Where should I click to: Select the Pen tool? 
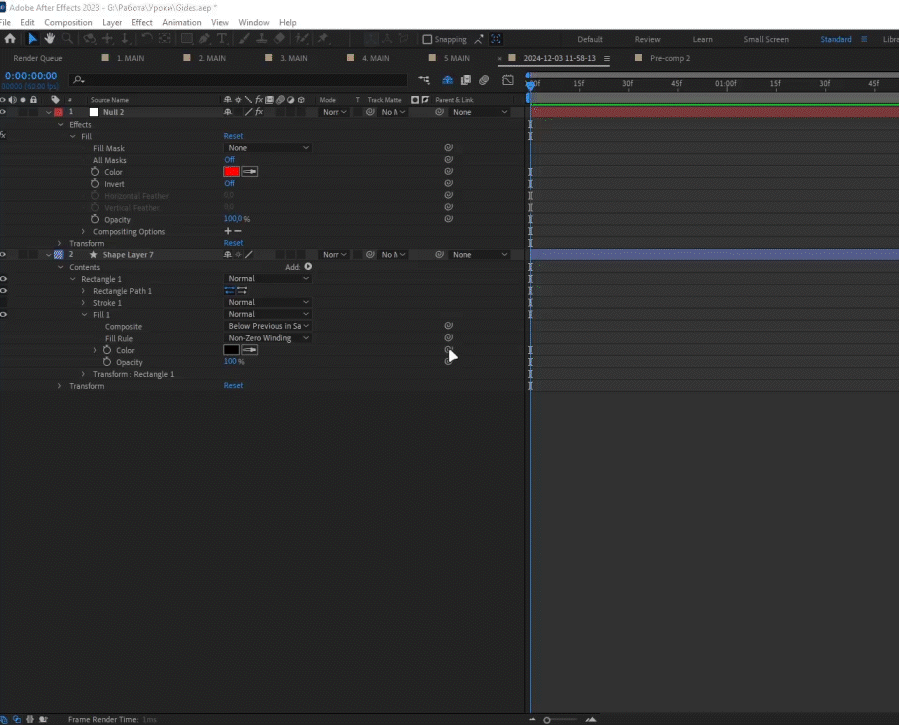pyautogui.click(x=205, y=39)
